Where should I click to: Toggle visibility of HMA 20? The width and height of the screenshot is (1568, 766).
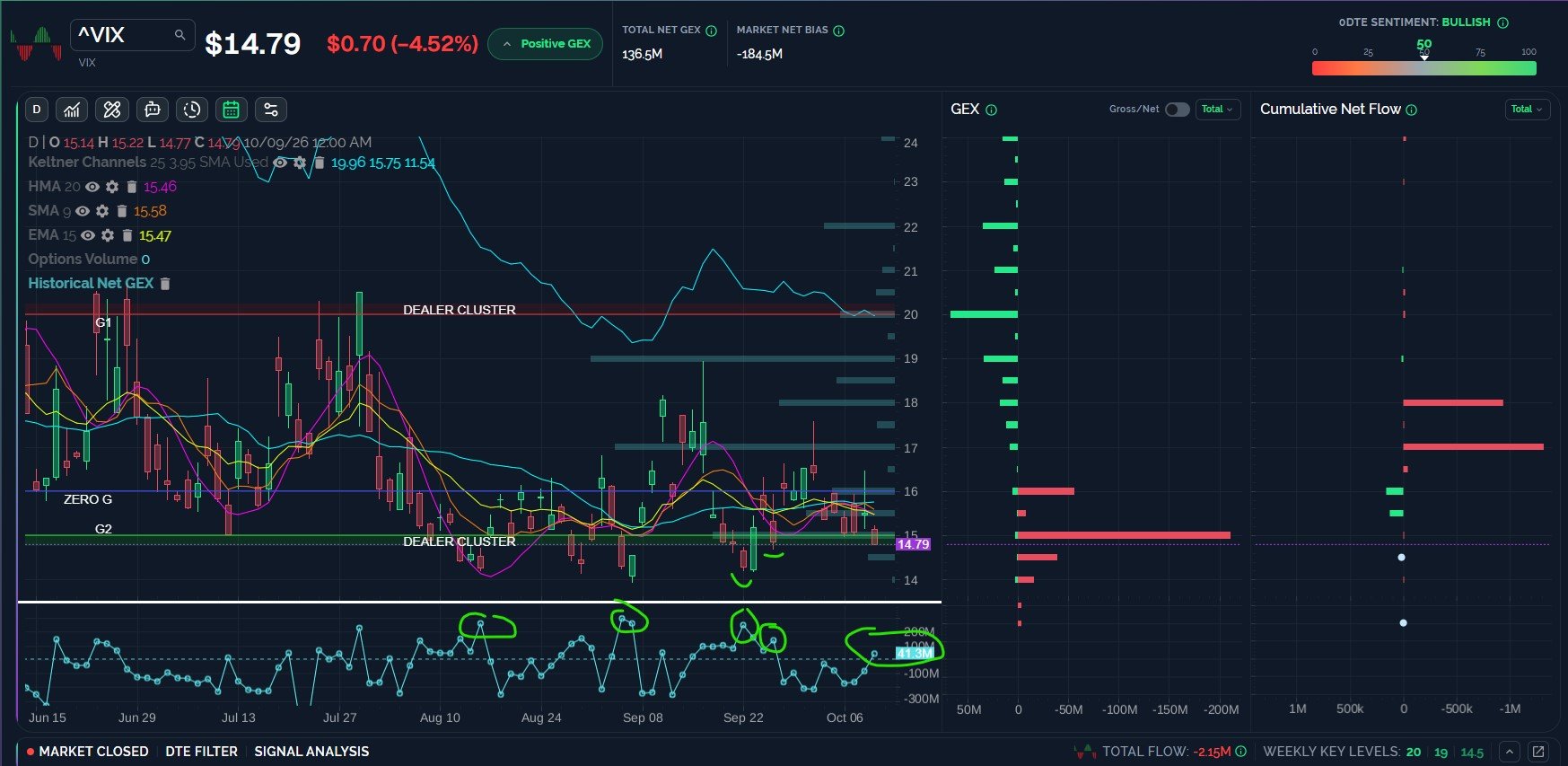92,187
